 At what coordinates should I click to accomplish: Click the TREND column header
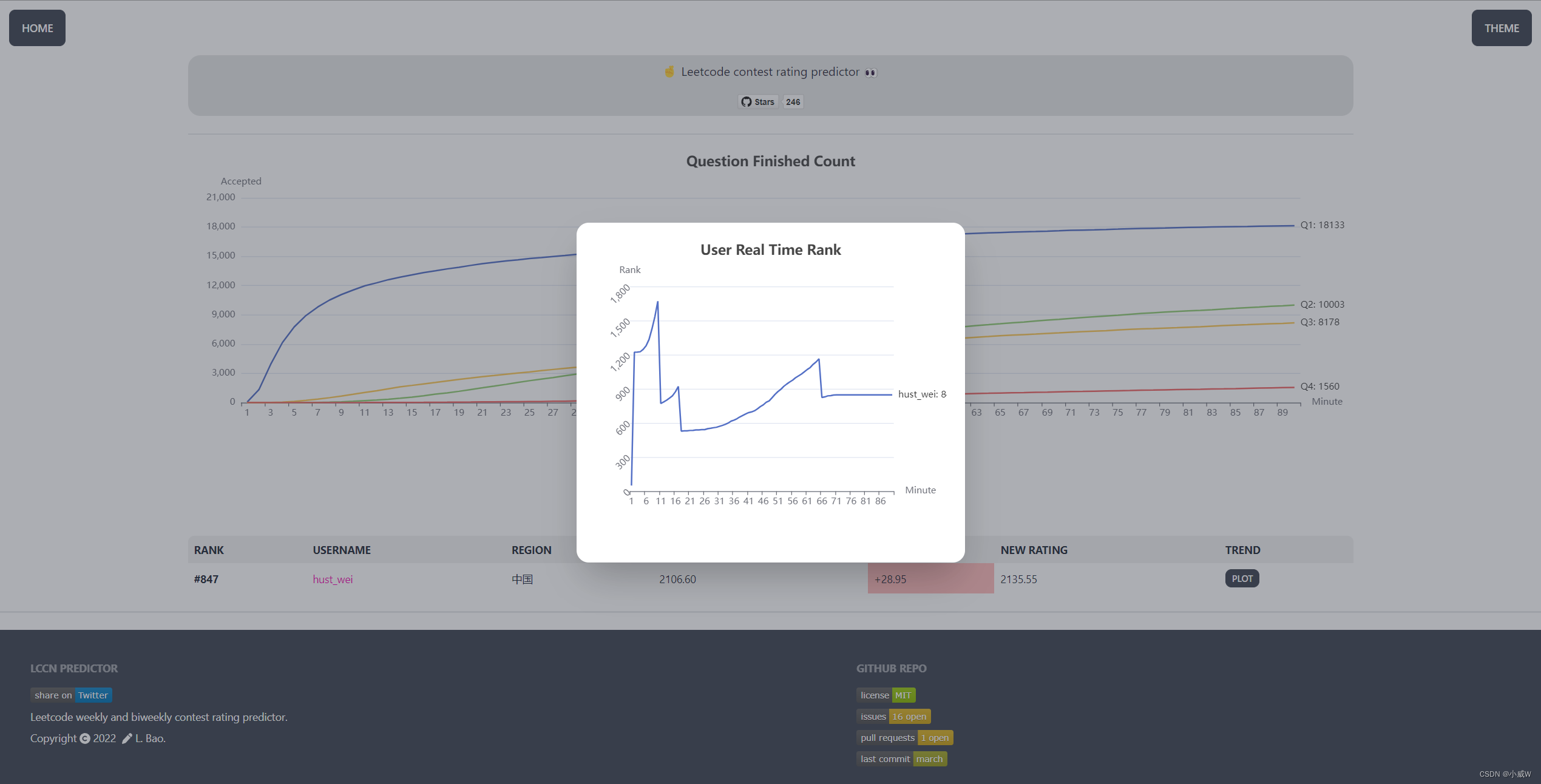(x=1242, y=550)
